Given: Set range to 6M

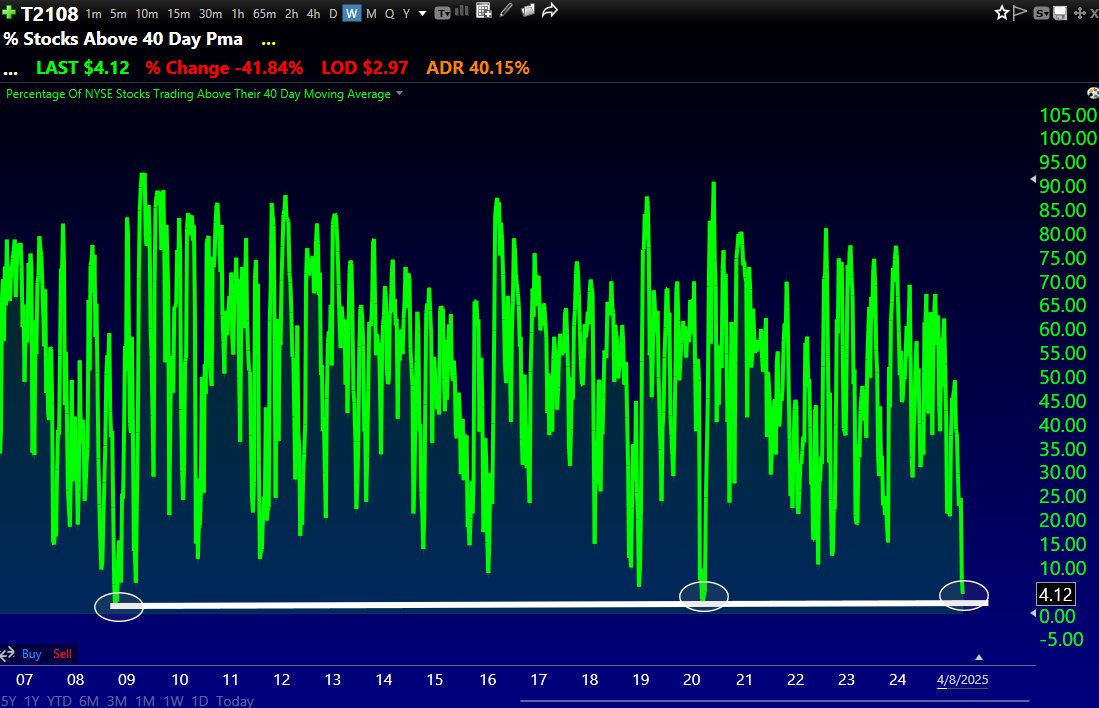Looking at the screenshot, I should pyautogui.click(x=89, y=700).
